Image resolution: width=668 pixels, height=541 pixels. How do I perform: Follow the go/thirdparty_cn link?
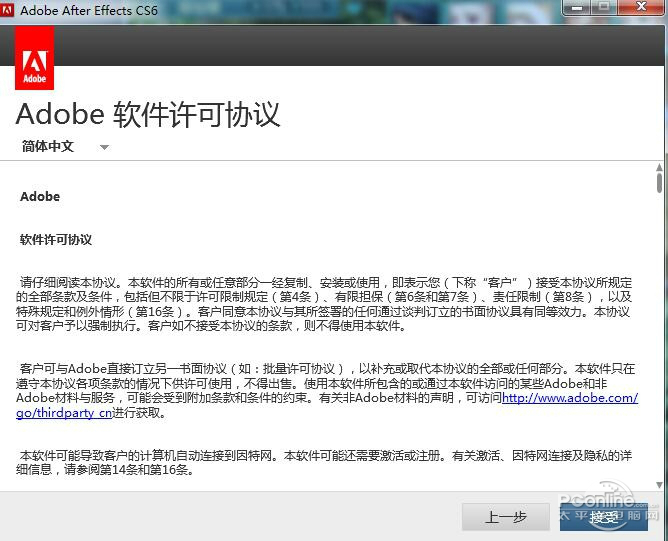point(64,413)
